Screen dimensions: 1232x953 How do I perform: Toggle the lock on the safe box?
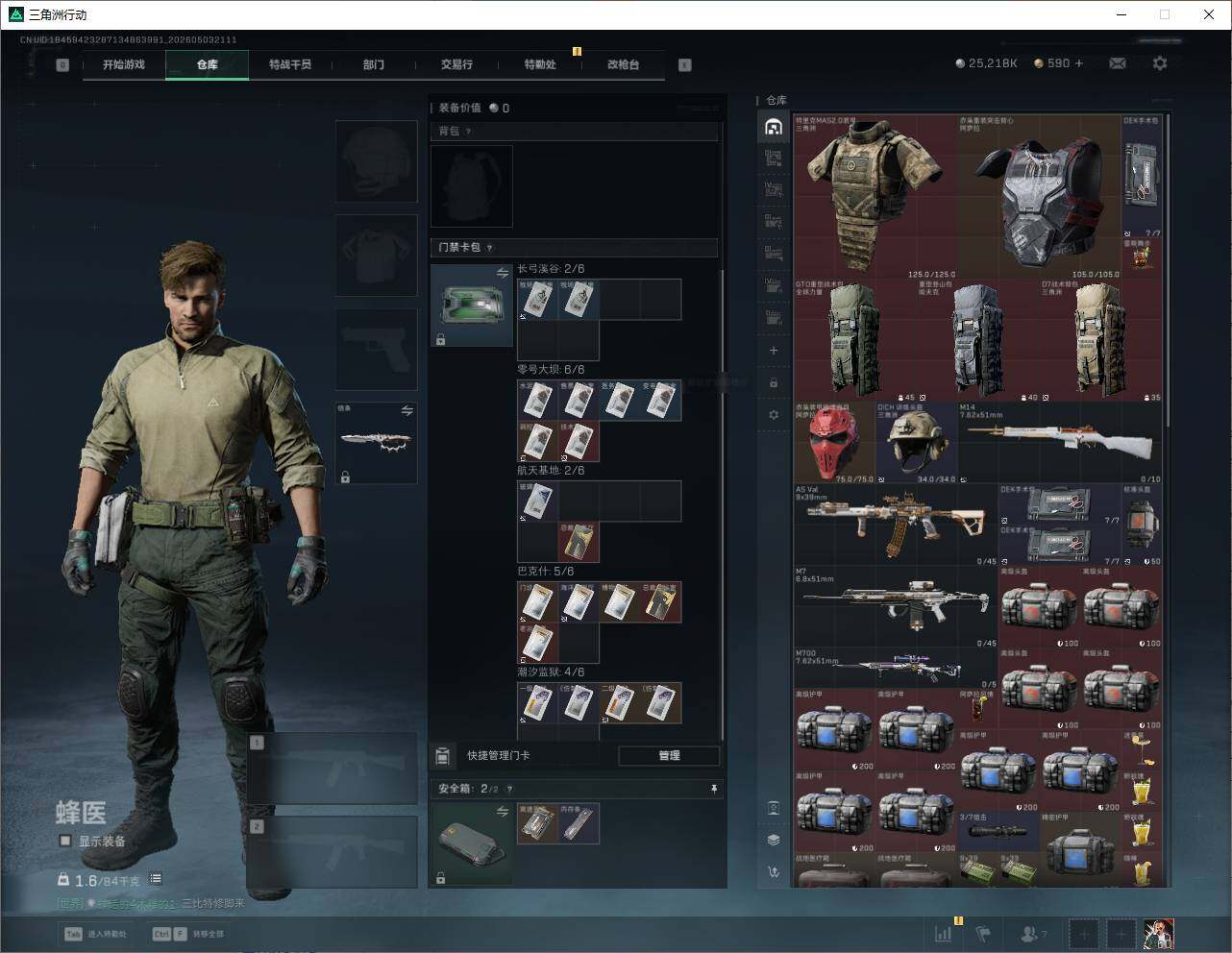pos(440,877)
